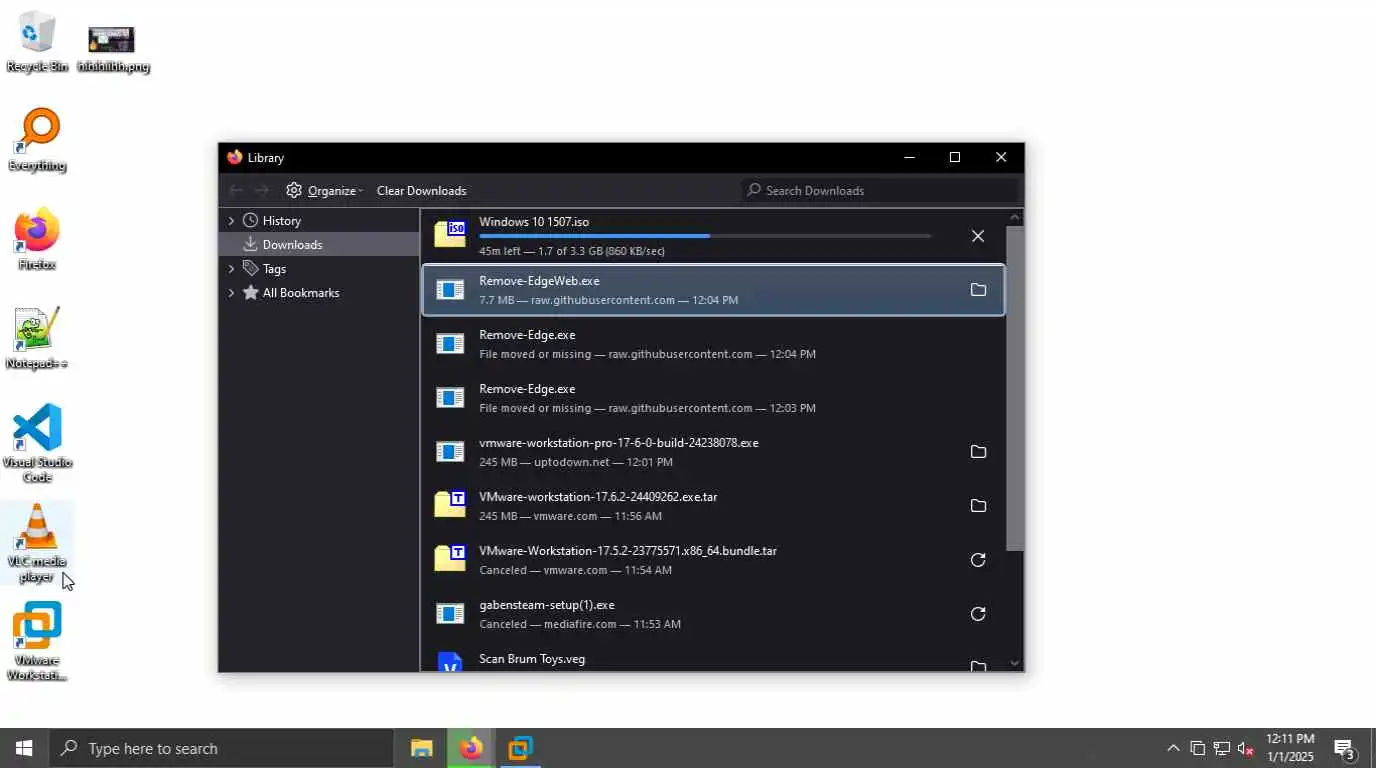Select All Bookmarks in the sidebar

pos(319,292)
